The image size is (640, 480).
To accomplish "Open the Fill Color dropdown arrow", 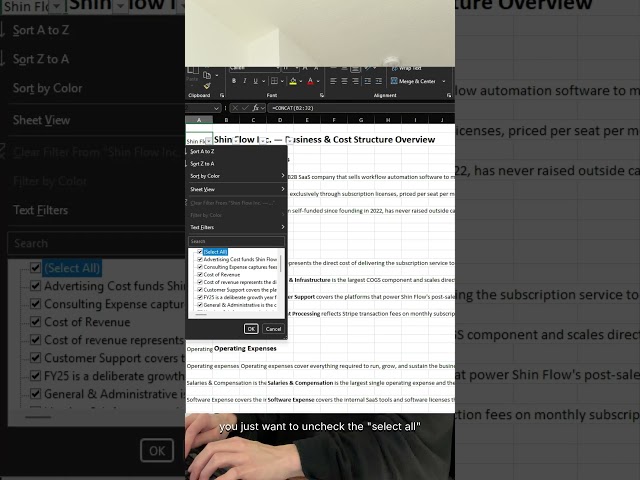I will tap(301, 81).
